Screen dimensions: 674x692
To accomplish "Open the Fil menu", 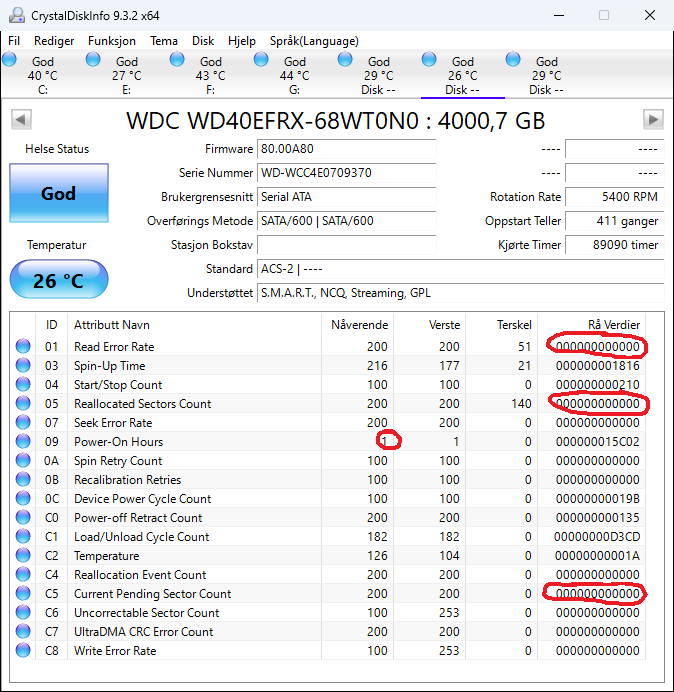I will [x=14, y=41].
